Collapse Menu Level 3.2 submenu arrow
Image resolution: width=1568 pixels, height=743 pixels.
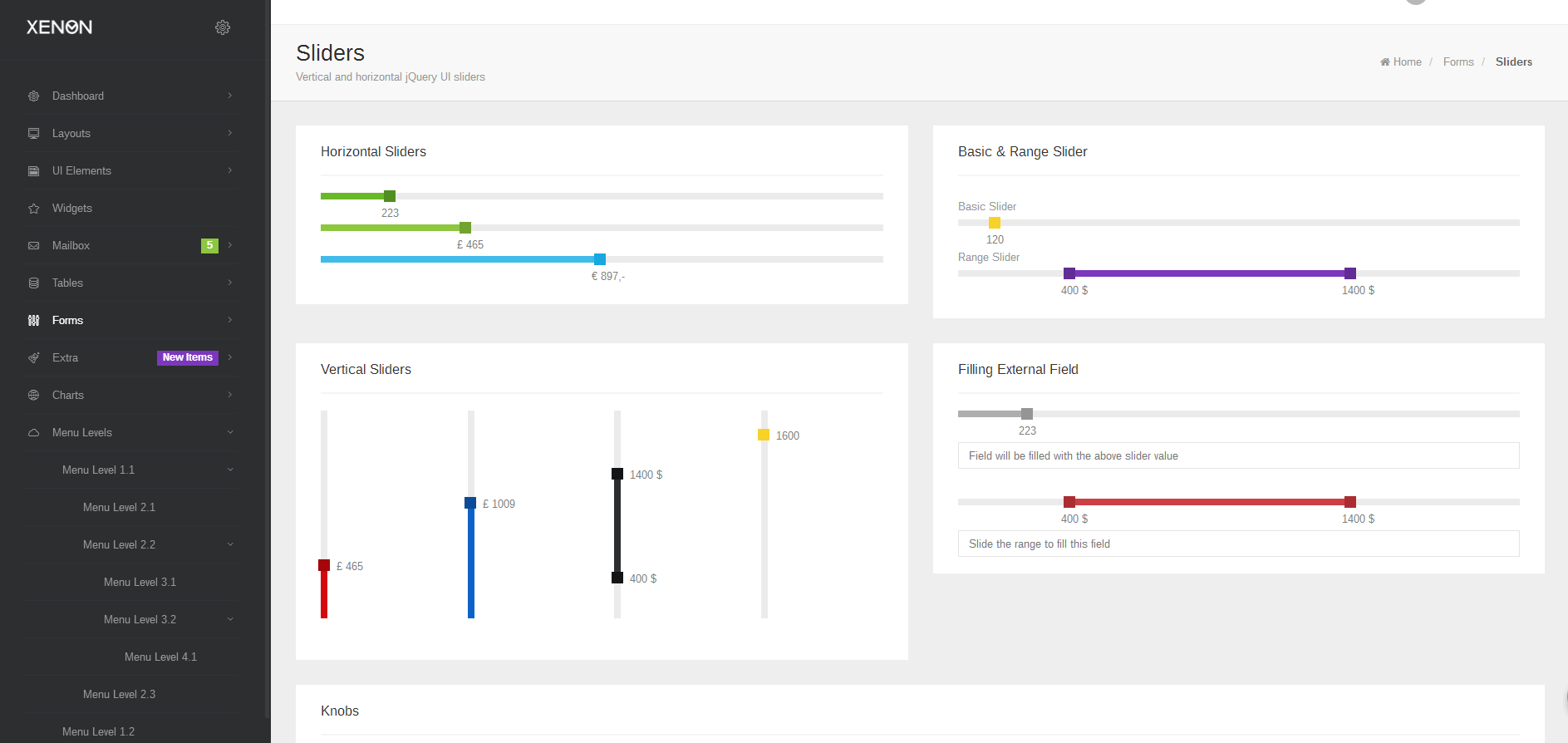point(230,619)
